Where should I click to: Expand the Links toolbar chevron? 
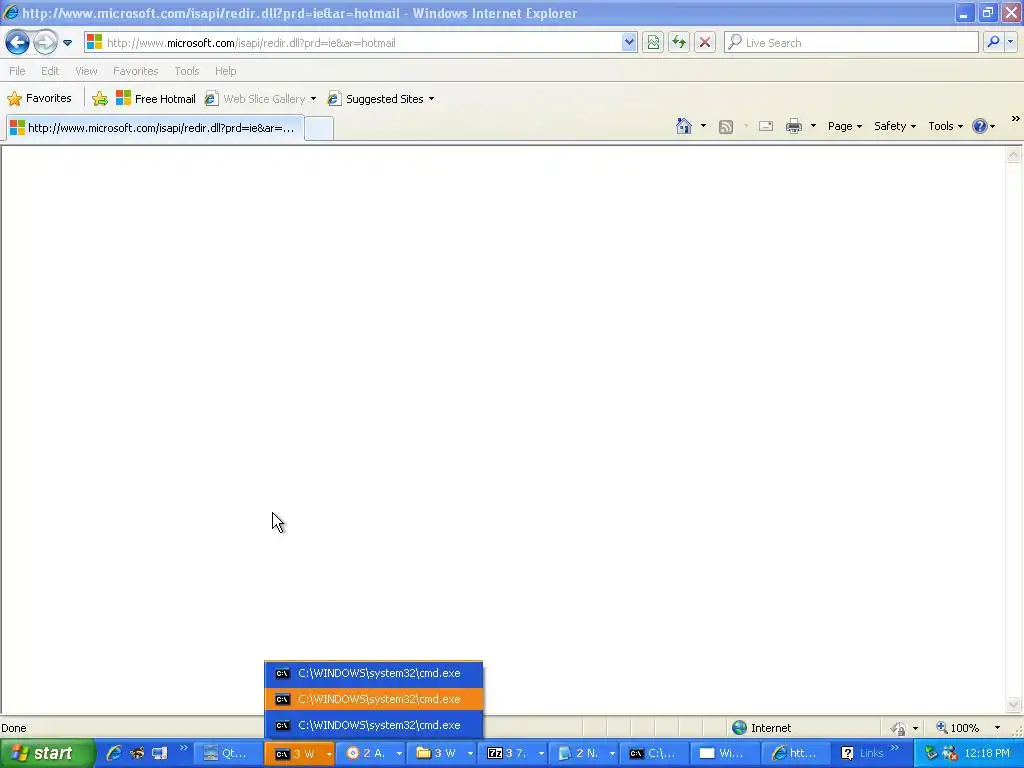coord(895,748)
